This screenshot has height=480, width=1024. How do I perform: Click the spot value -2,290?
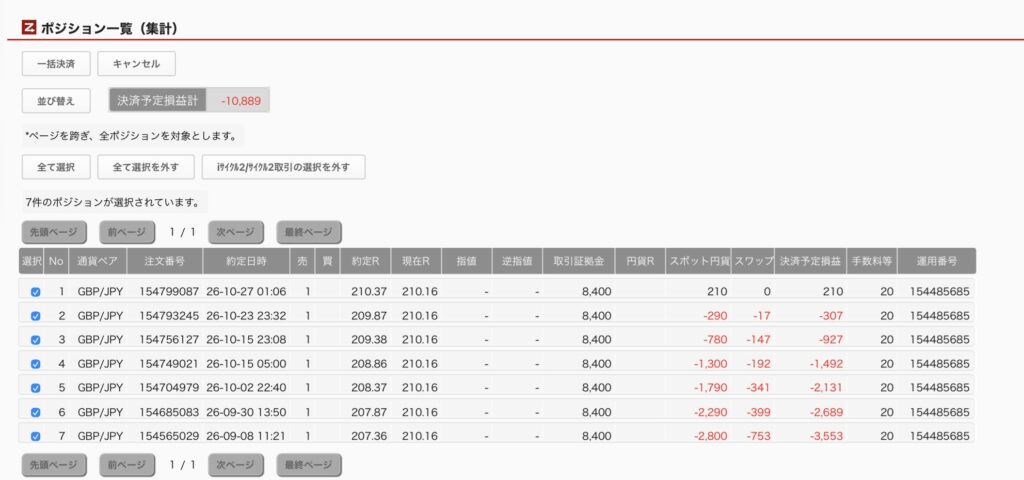click(710, 413)
